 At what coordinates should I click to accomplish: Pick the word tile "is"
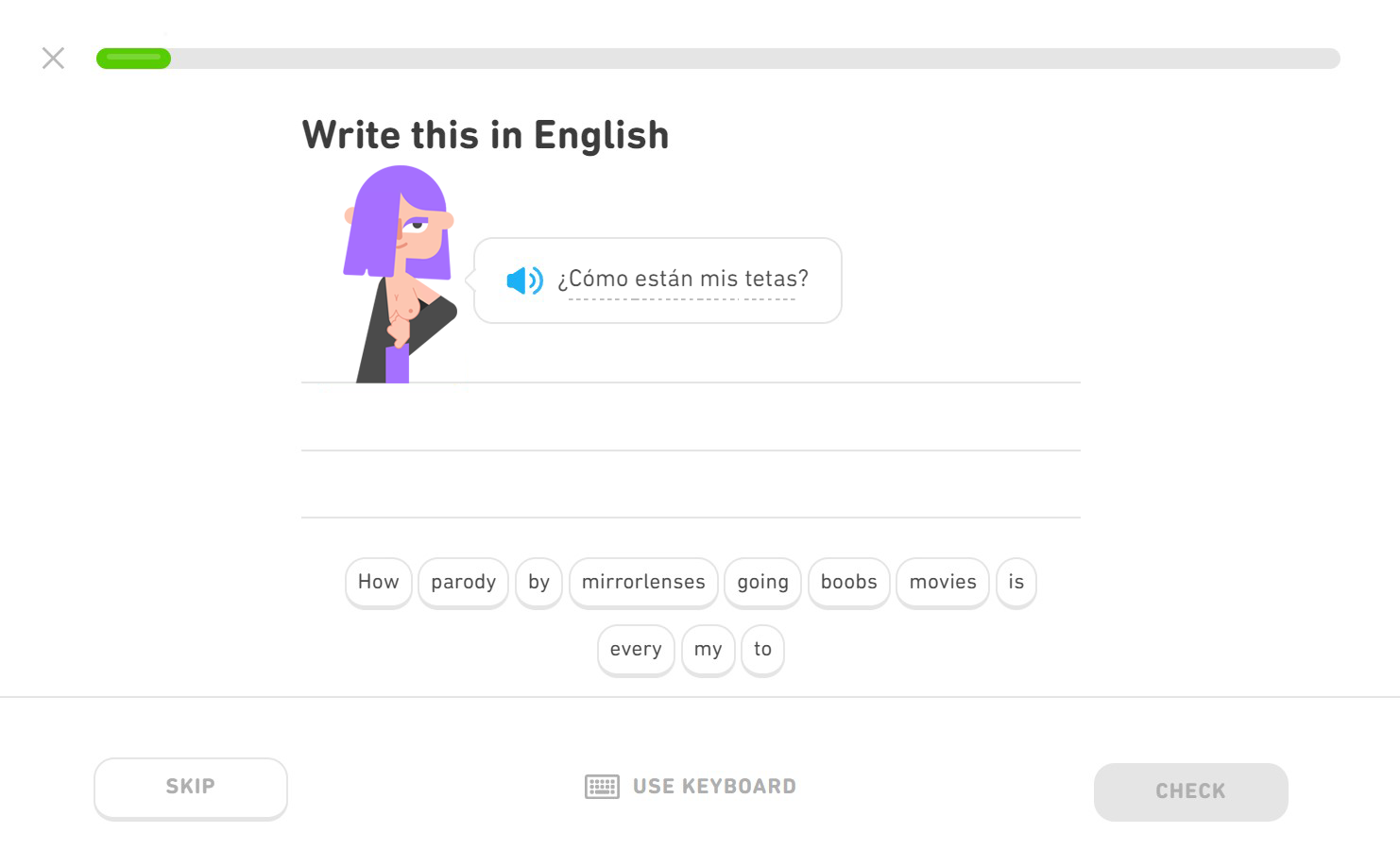[x=1016, y=583]
